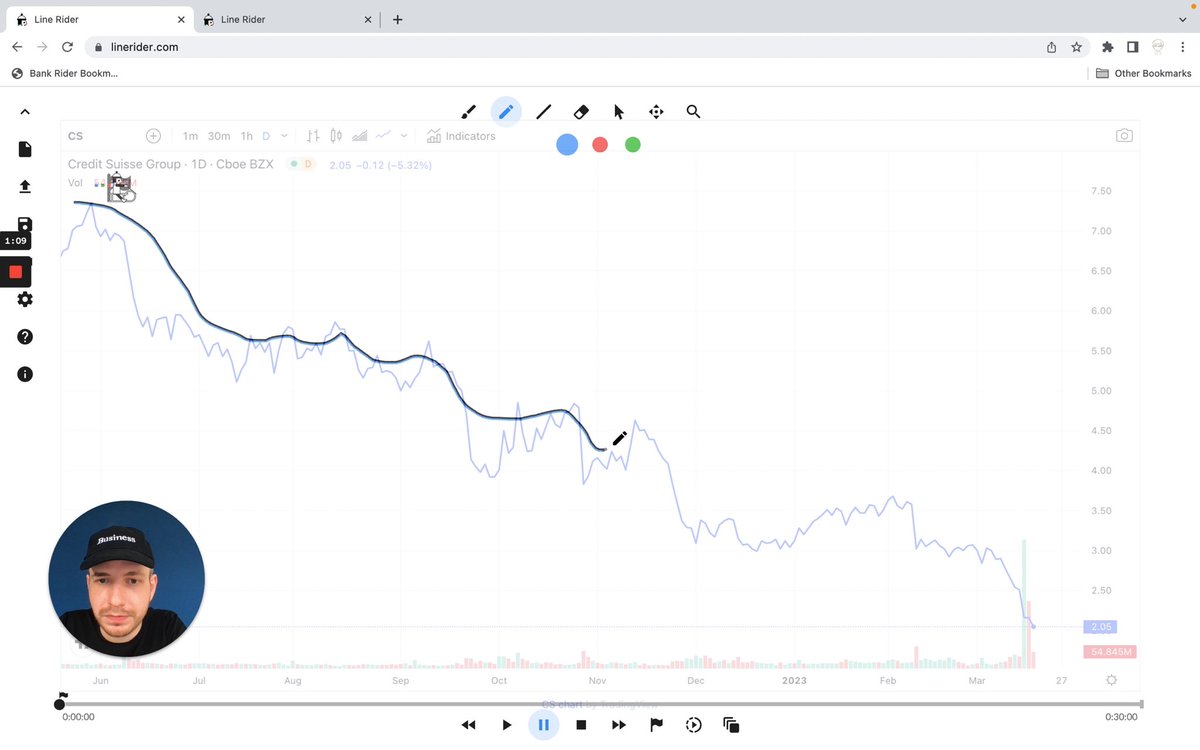Open the Indicators menu
1200x750 pixels.
[461, 136]
